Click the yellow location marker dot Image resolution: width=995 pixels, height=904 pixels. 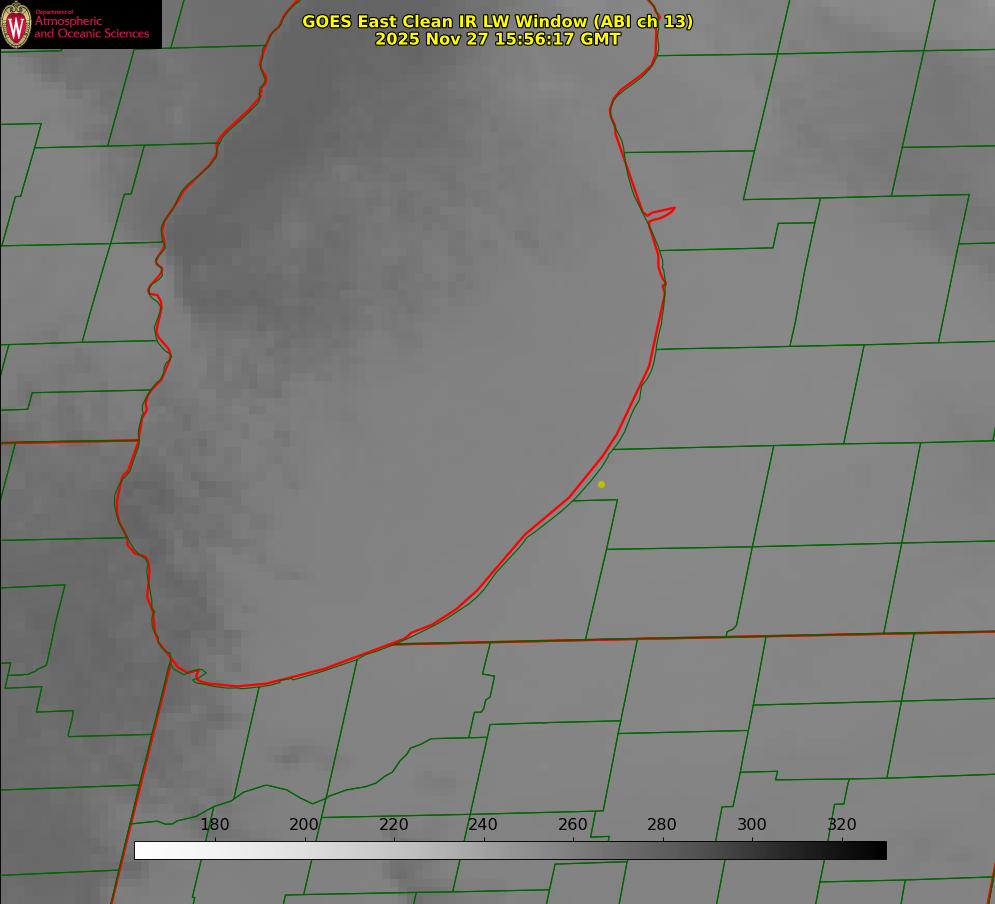[x=602, y=484]
